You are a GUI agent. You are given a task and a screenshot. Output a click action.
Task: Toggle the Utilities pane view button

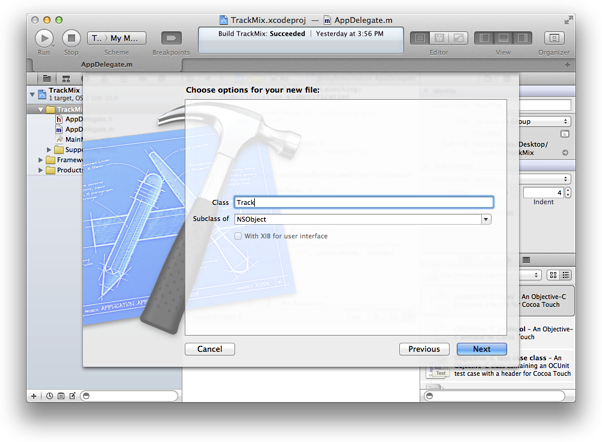523,38
